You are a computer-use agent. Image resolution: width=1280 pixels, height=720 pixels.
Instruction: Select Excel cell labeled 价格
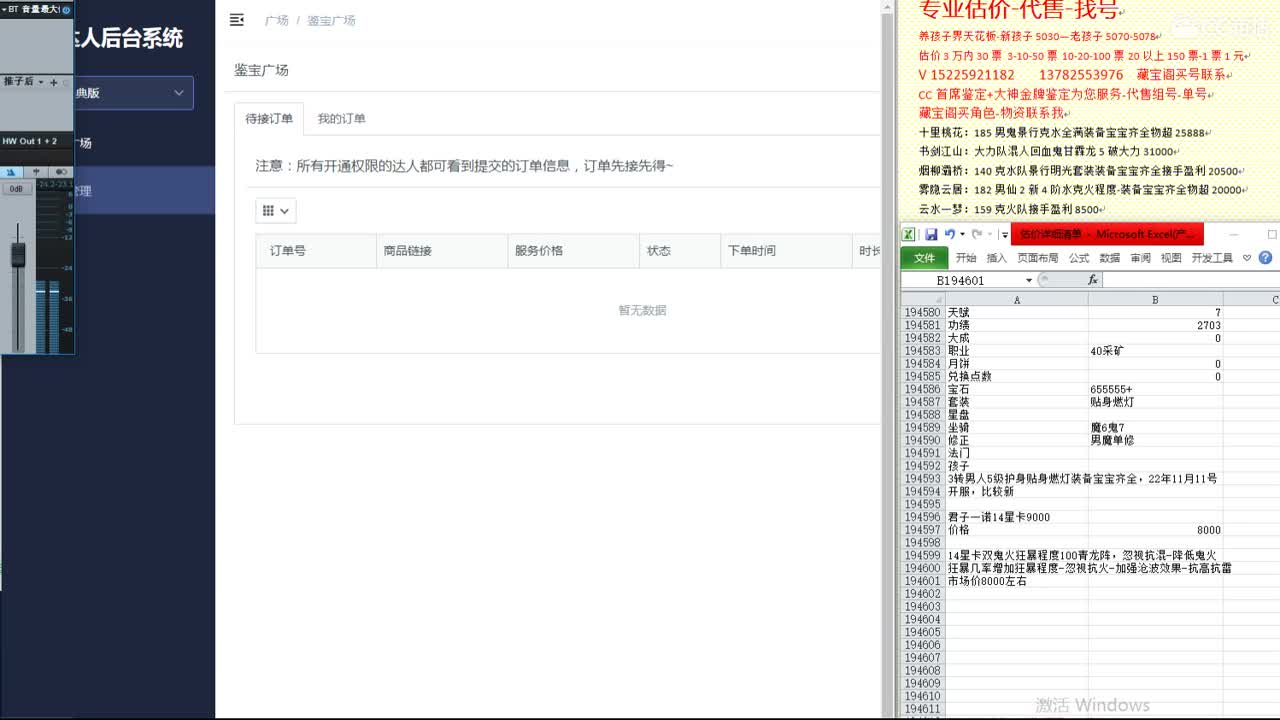[1017, 530]
